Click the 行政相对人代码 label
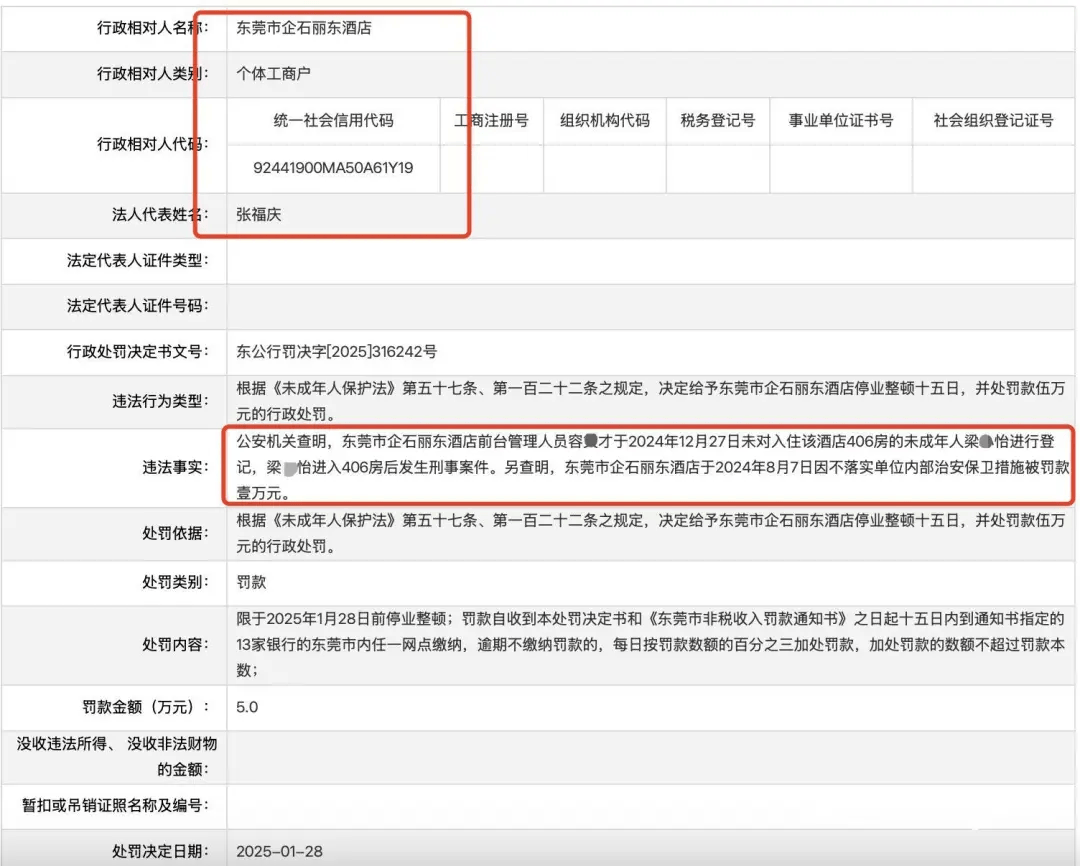Screen dimensions: 1080x866 point(152,144)
